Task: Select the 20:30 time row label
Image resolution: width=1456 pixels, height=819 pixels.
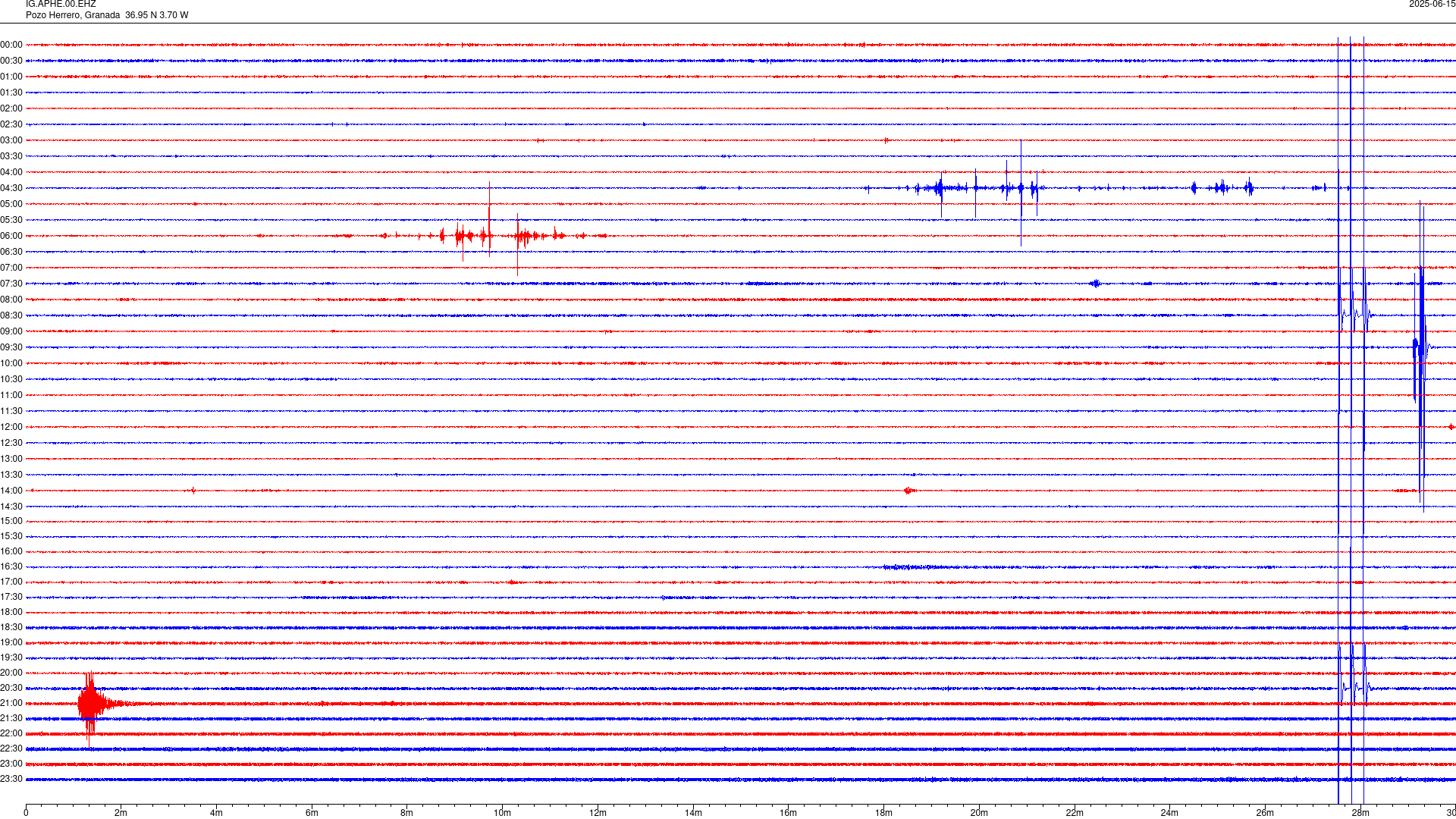Action: coord(11,689)
